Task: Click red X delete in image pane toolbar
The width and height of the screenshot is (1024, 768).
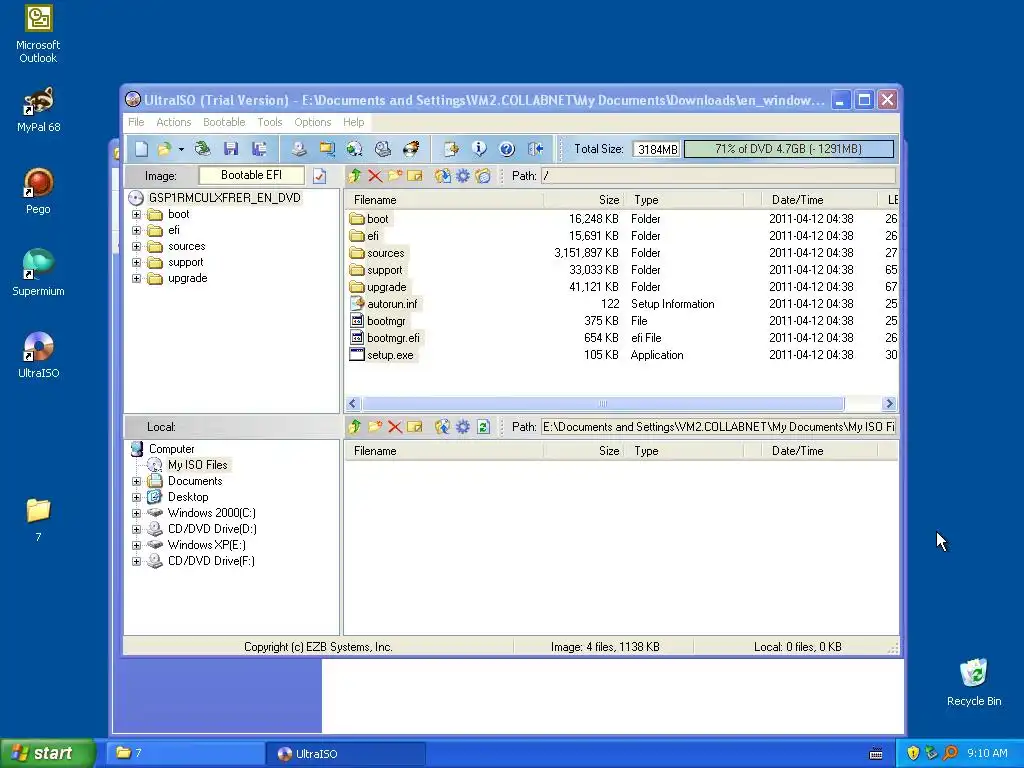Action: 375,176
